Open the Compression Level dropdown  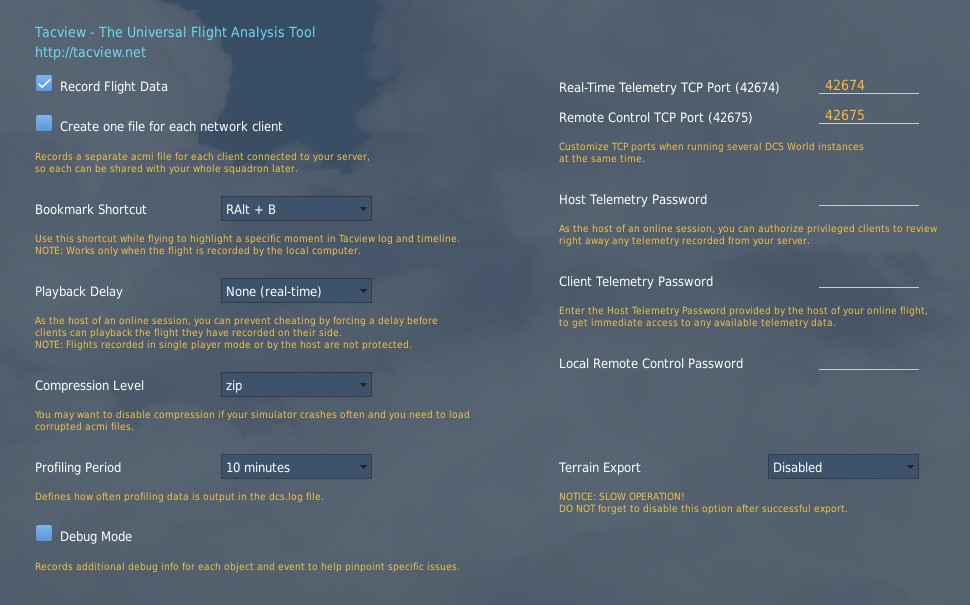point(296,385)
